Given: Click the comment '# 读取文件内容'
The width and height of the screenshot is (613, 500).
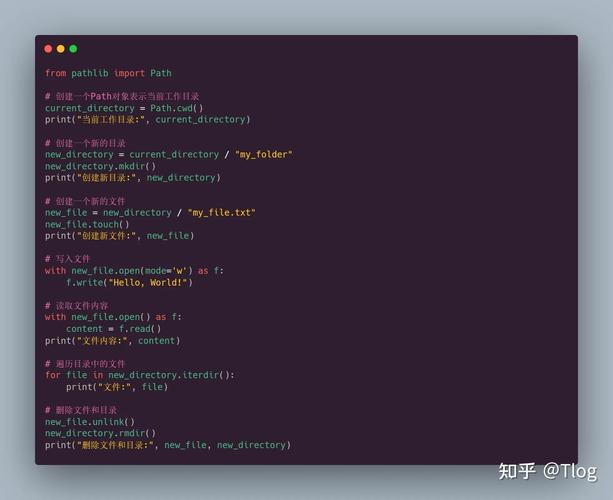Looking at the screenshot, I should [77, 305].
